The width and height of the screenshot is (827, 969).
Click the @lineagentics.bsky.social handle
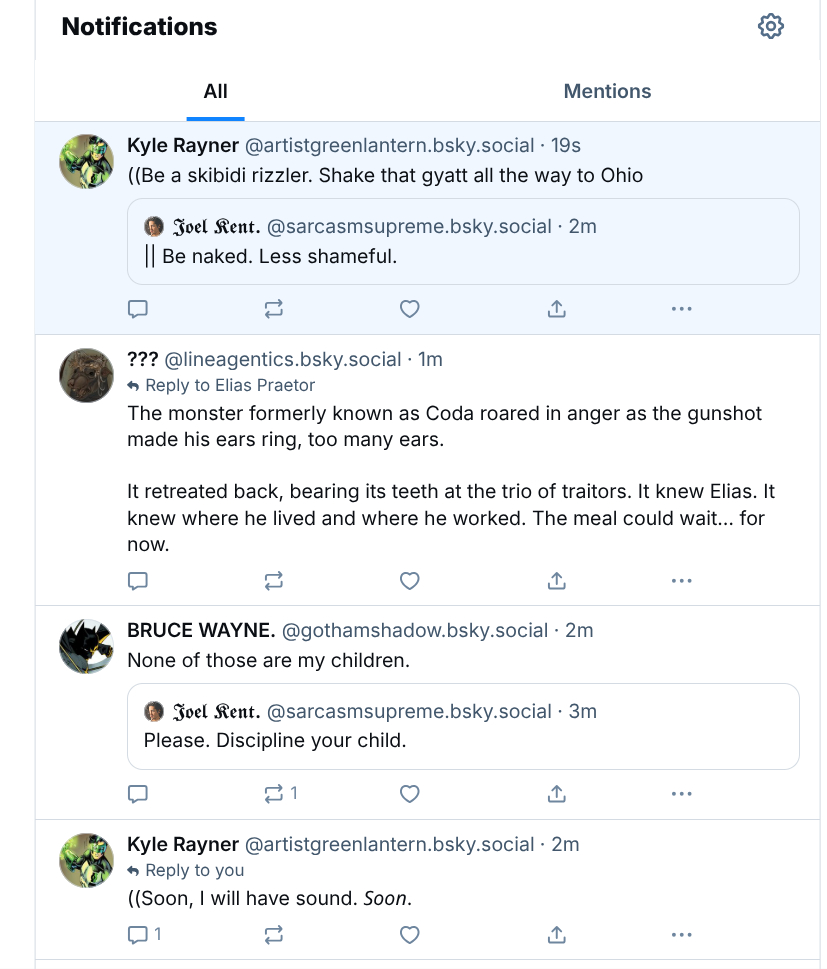click(282, 359)
